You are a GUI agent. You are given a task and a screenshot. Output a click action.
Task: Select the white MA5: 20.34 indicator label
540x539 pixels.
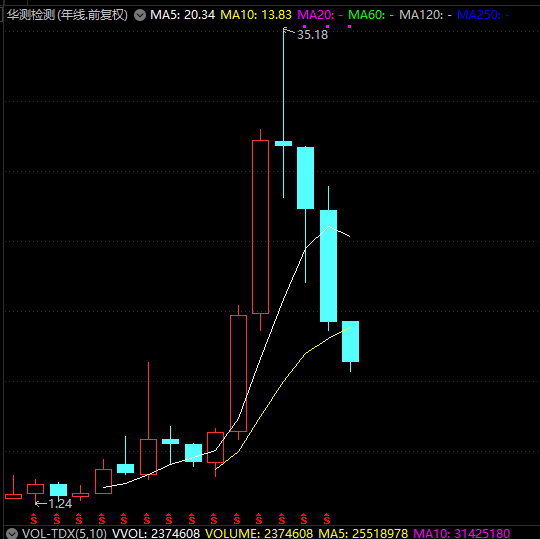[183, 15]
